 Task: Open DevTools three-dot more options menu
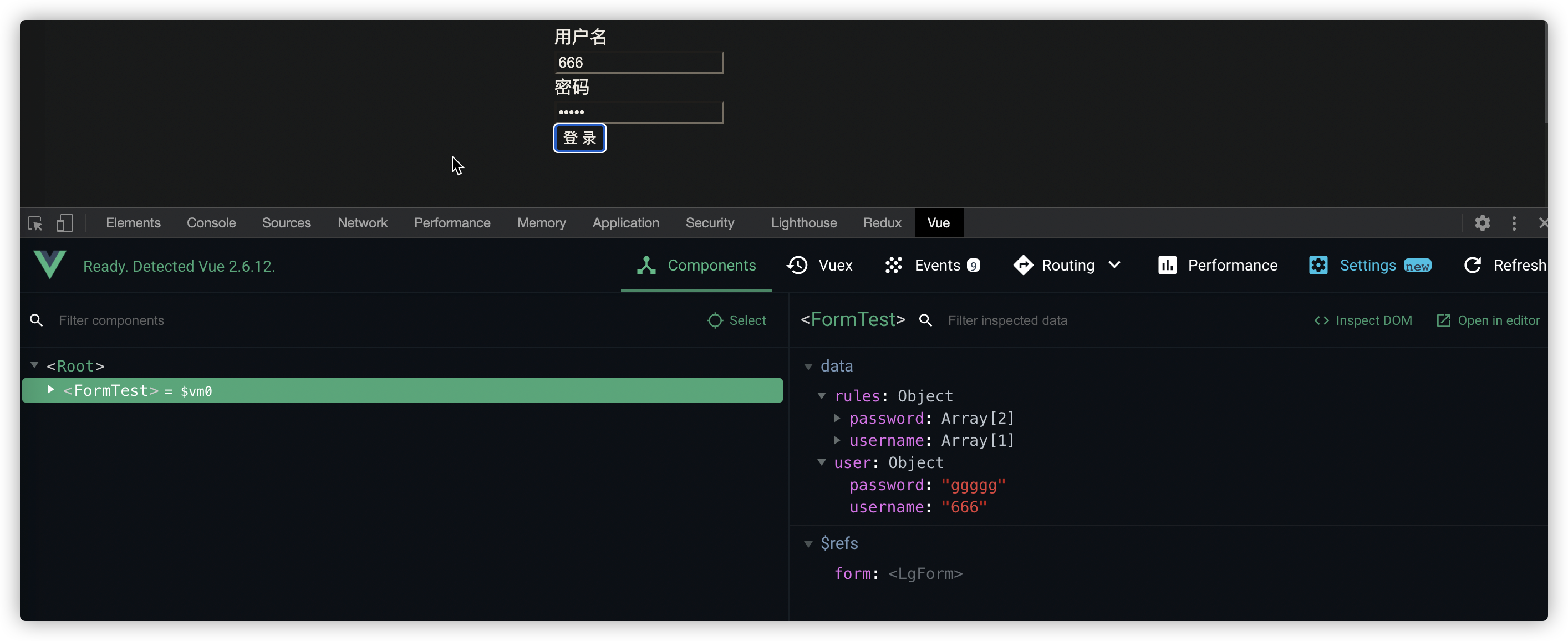[x=1514, y=223]
